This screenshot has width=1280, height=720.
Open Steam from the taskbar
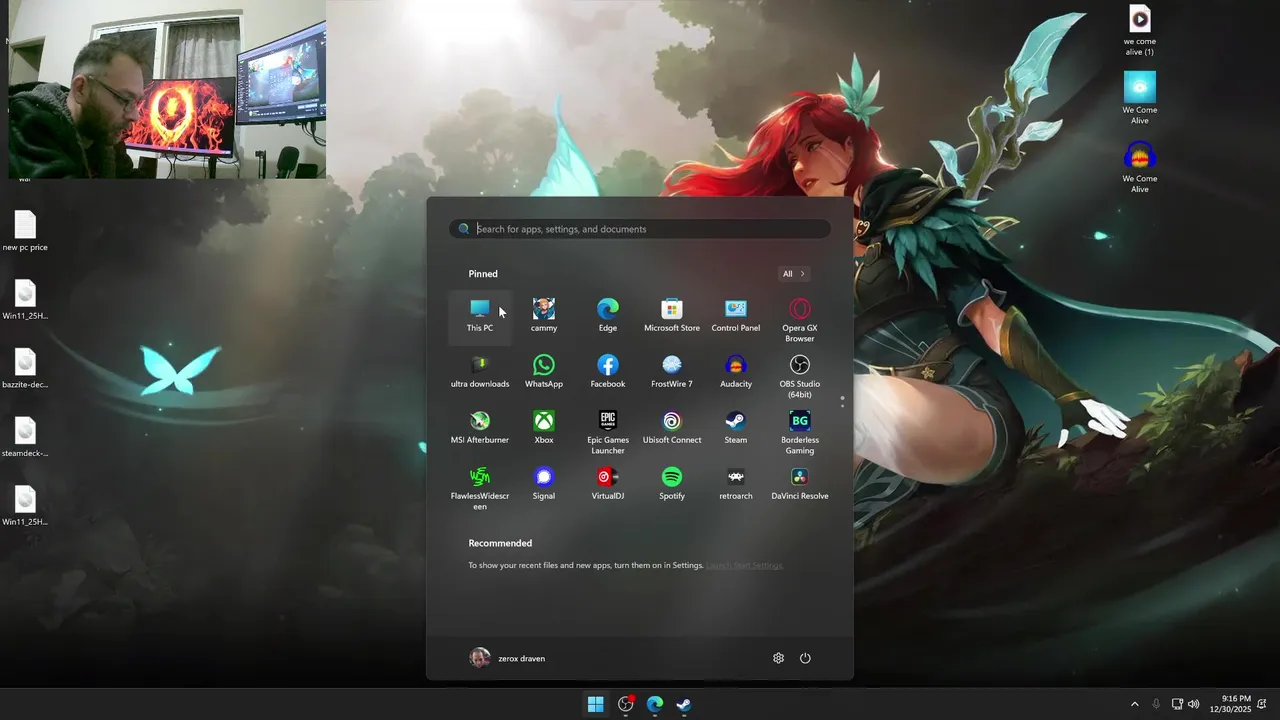684,704
